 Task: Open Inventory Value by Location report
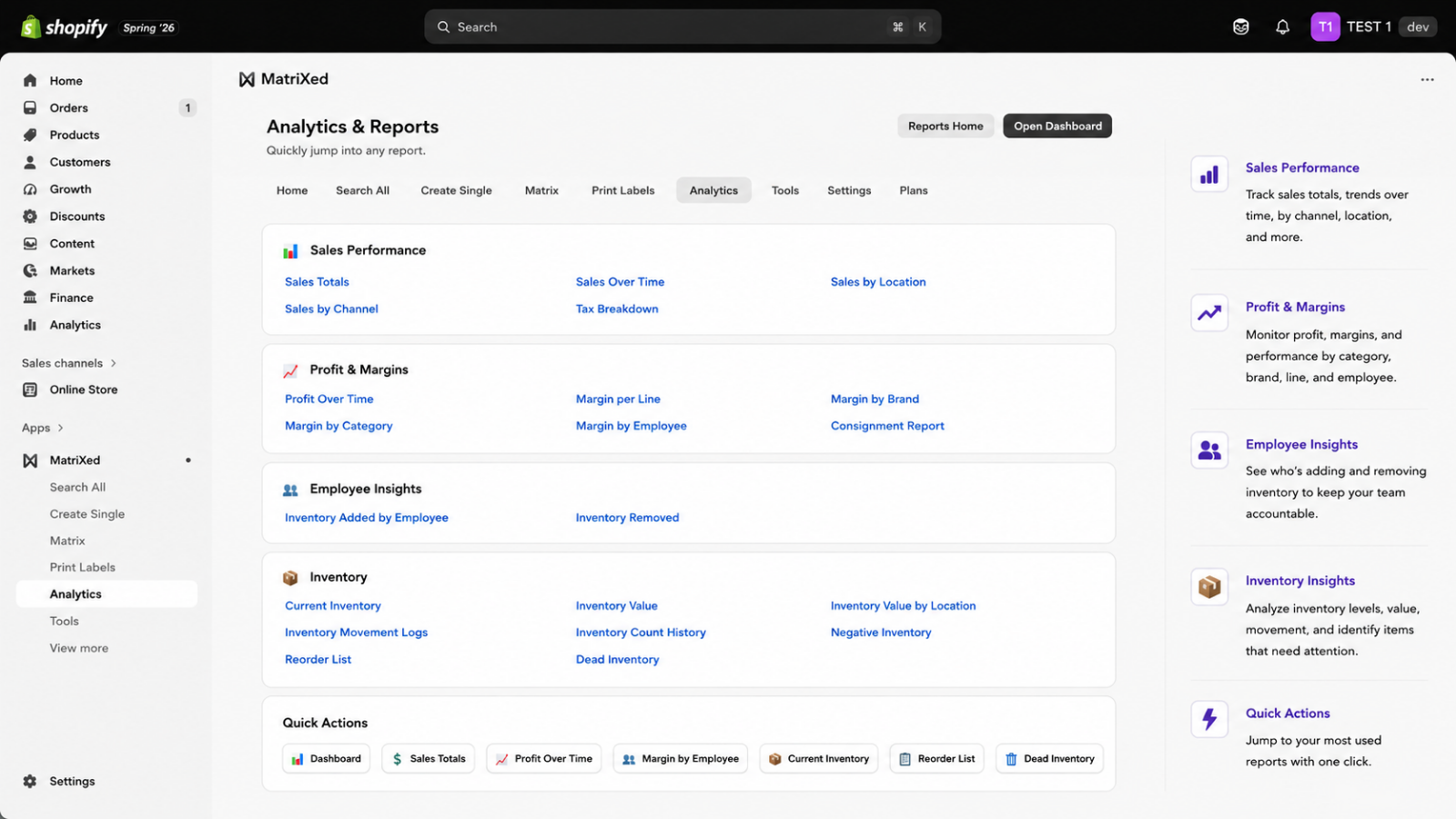point(903,606)
